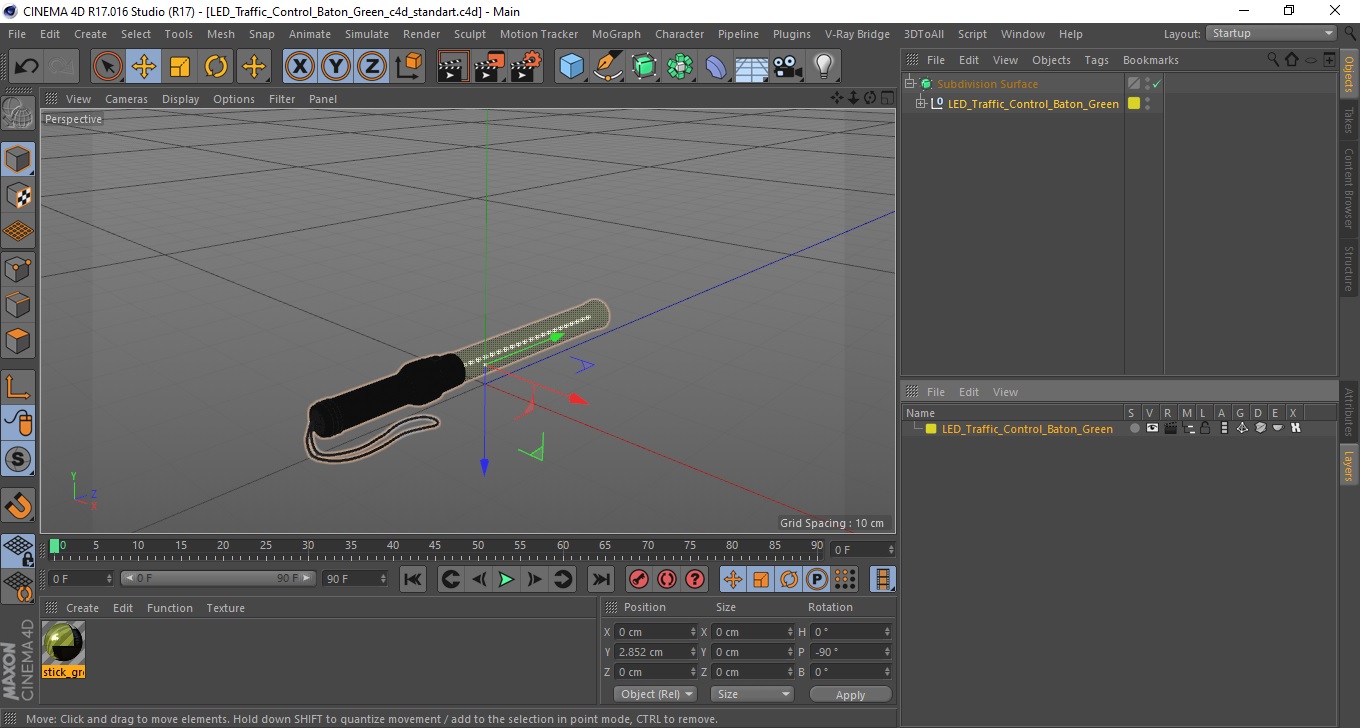
Task: Toggle Z axis lock
Action: point(372,67)
